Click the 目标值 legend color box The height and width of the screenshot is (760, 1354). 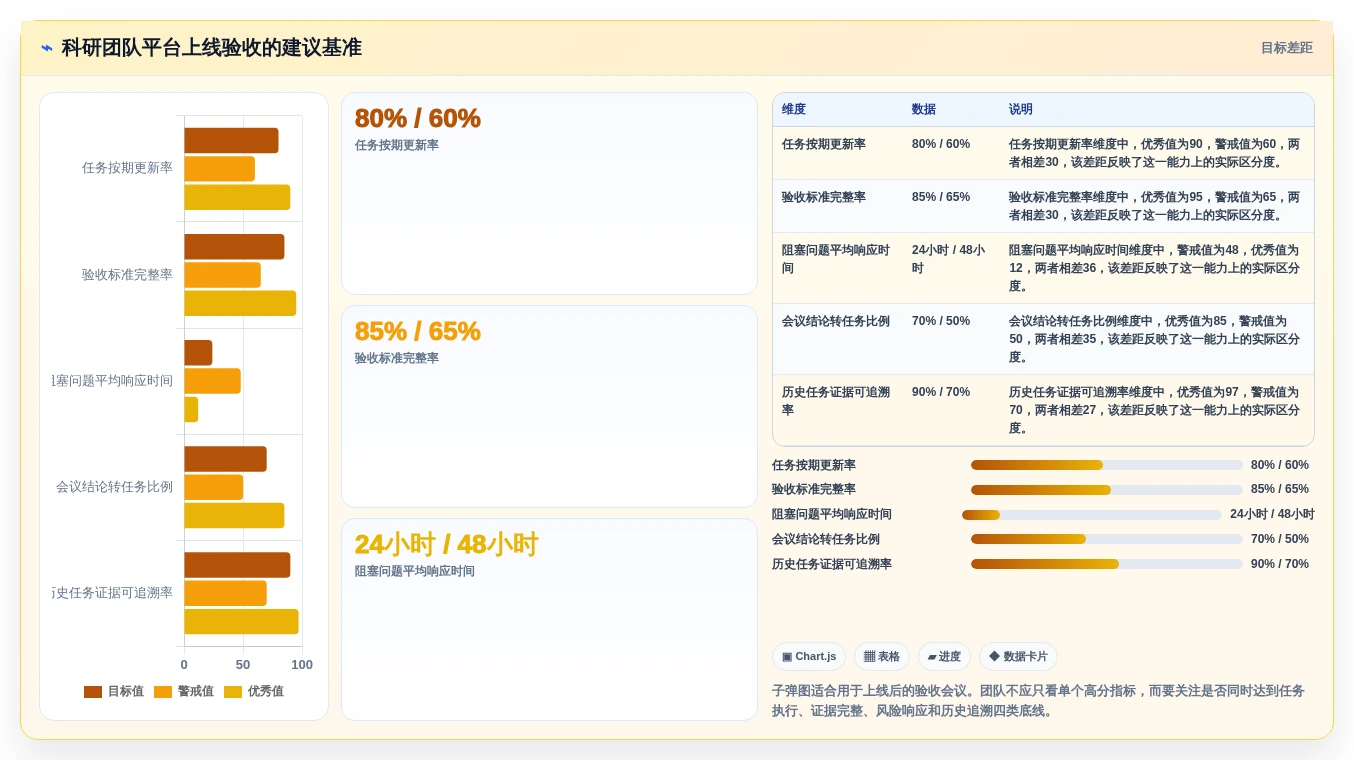[93, 692]
